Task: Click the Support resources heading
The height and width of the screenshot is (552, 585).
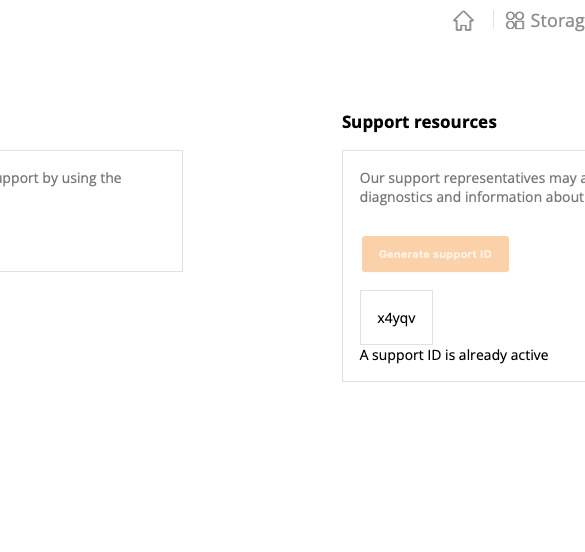Action: [x=419, y=122]
